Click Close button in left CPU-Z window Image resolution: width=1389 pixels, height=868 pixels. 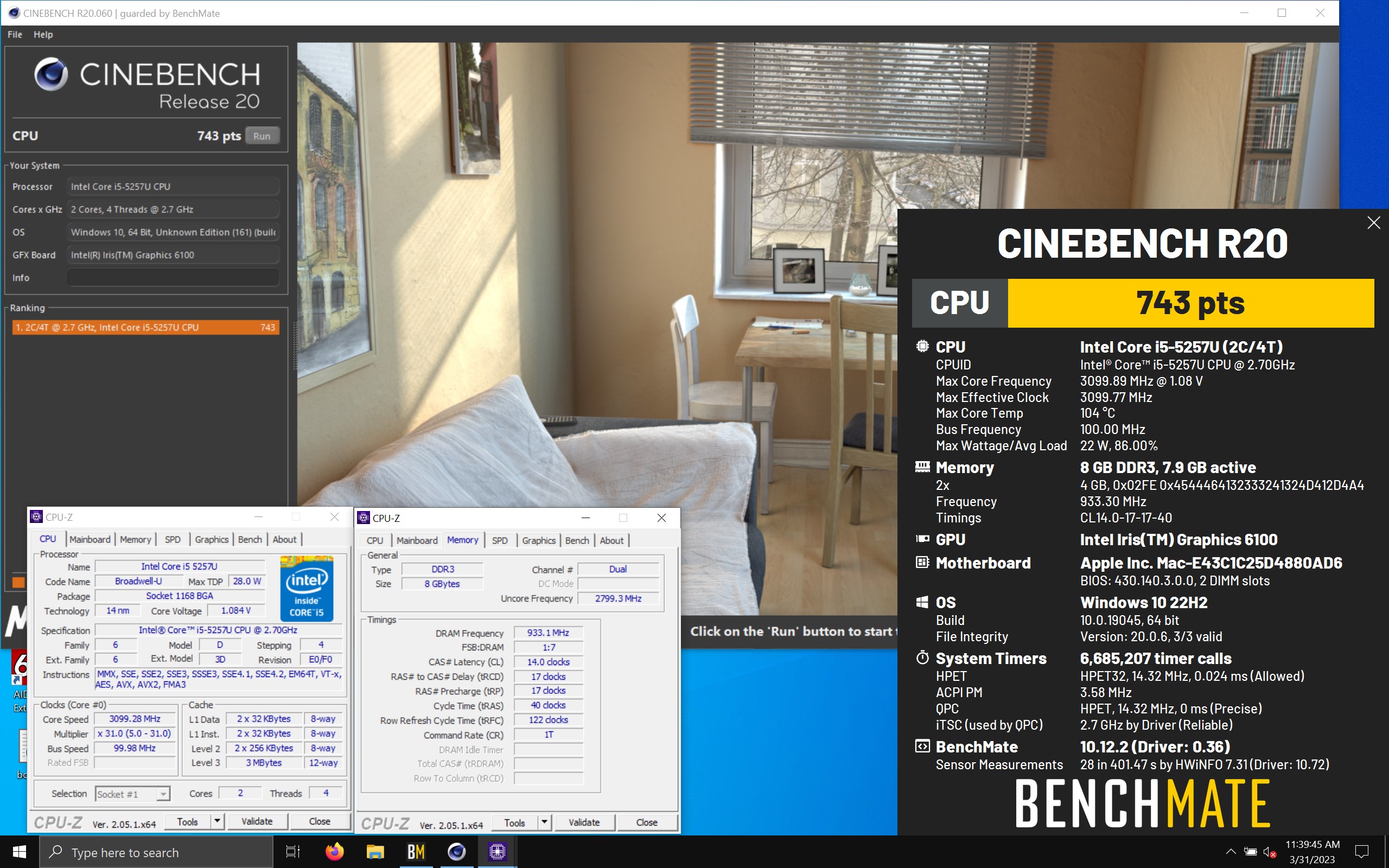tap(319, 821)
